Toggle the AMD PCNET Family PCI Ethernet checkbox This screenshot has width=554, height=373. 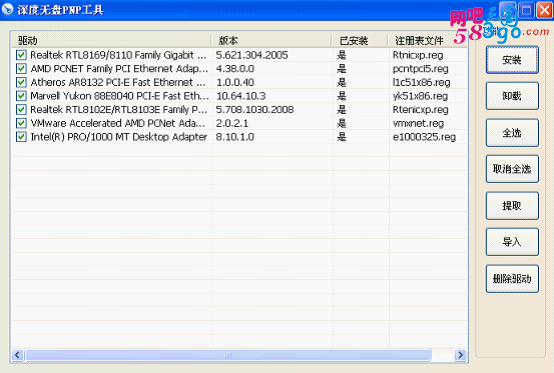coord(21,69)
